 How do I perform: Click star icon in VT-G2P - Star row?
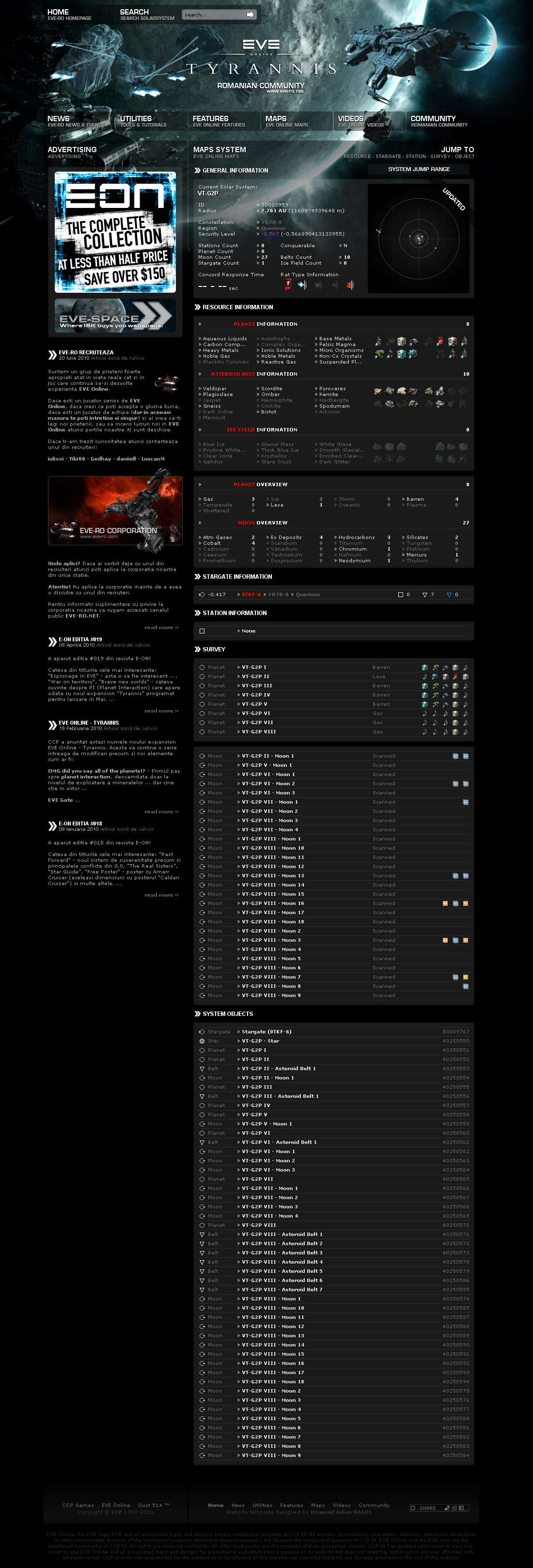click(x=202, y=1041)
